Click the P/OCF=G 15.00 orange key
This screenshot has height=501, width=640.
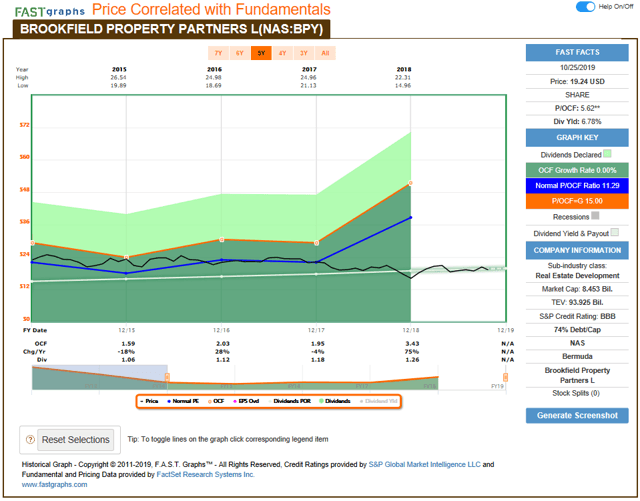577,201
